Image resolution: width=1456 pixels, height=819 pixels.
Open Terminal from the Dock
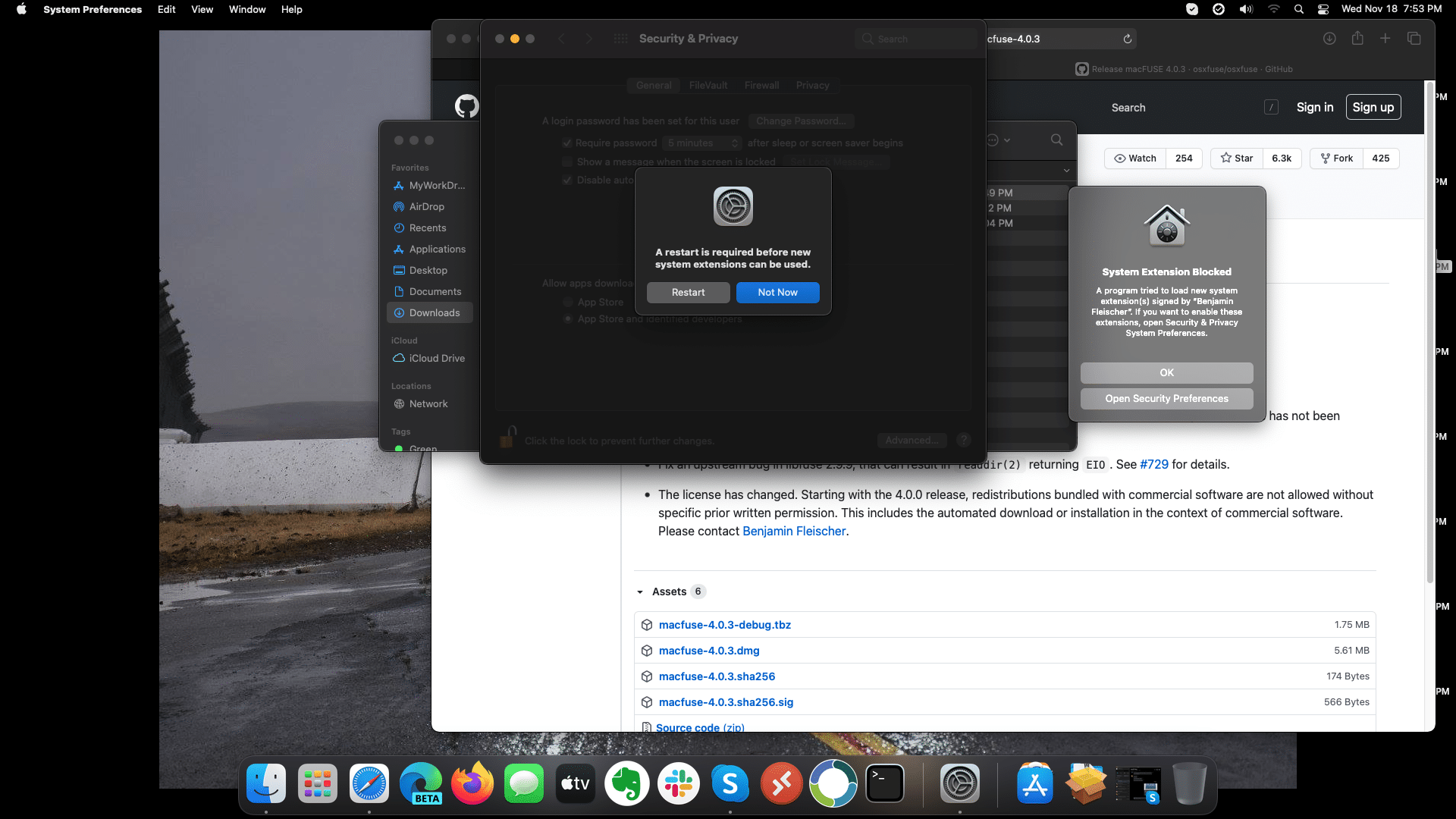tap(885, 784)
